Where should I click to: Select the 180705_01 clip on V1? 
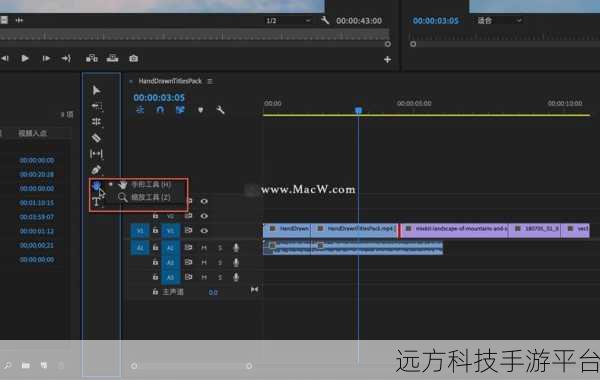535,231
